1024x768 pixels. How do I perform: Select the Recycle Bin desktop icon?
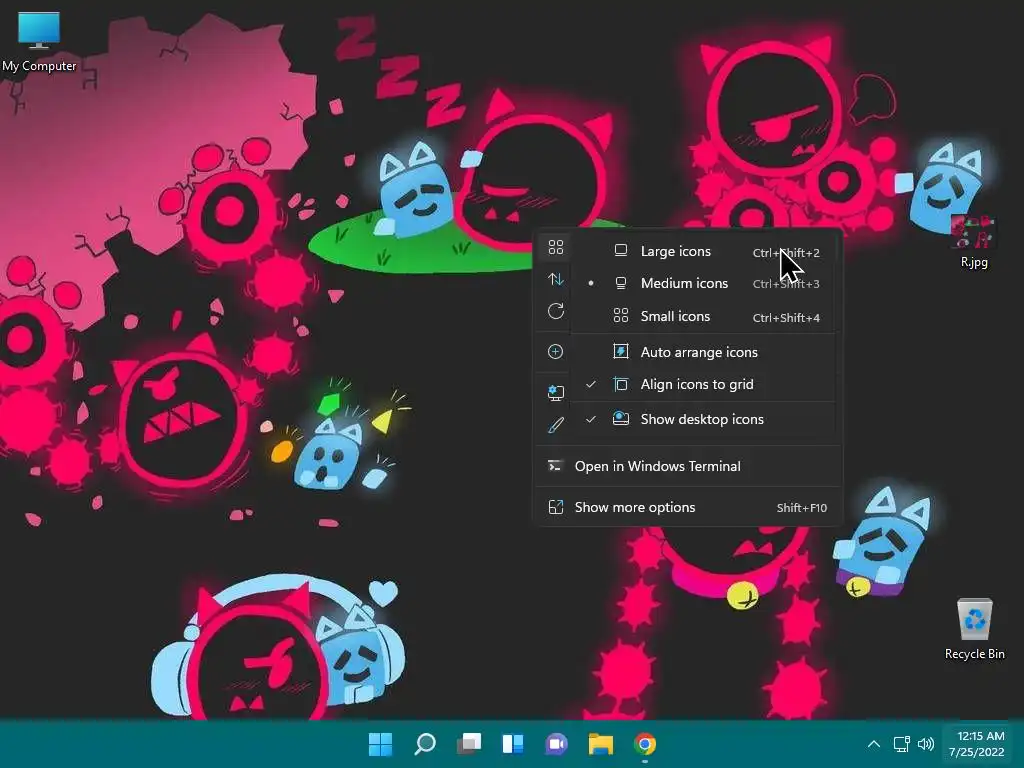[x=974, y=630]
